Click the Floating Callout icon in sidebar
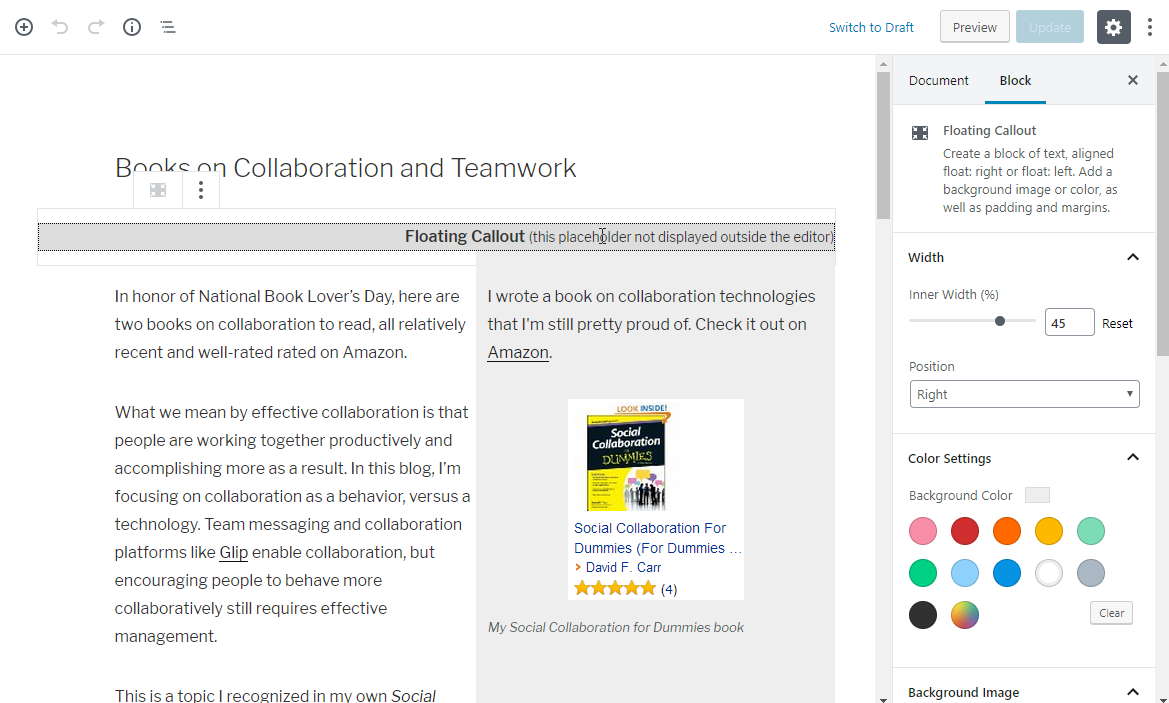Image resolution: width=1169 pixels, height=703 pixels. pos(920,133)
